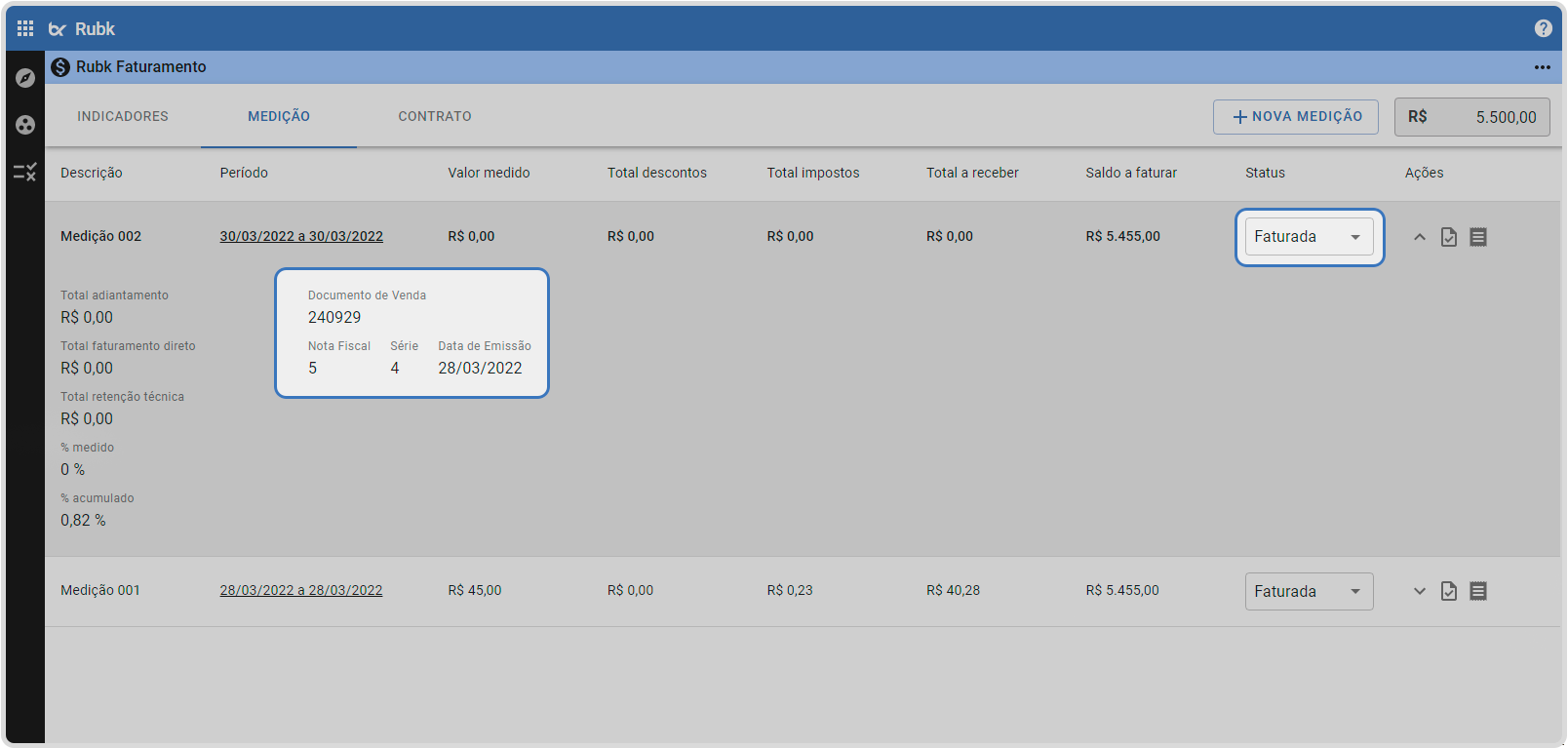Open period link 28/03/2022 a 28/03/2022
Viewport: 1568px width, 748px height.
point(301,590)
